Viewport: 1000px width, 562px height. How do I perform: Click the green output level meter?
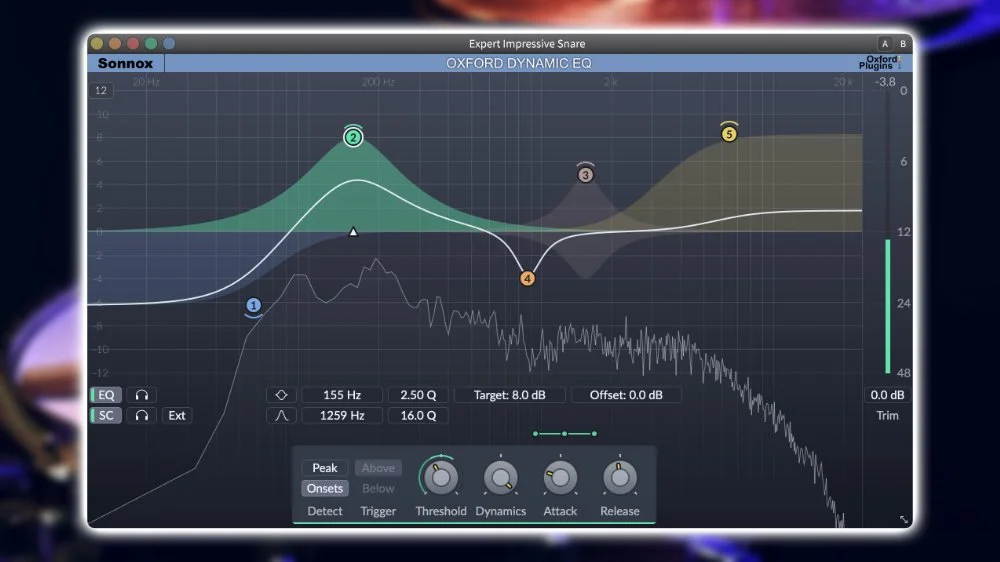pos(887,306)
